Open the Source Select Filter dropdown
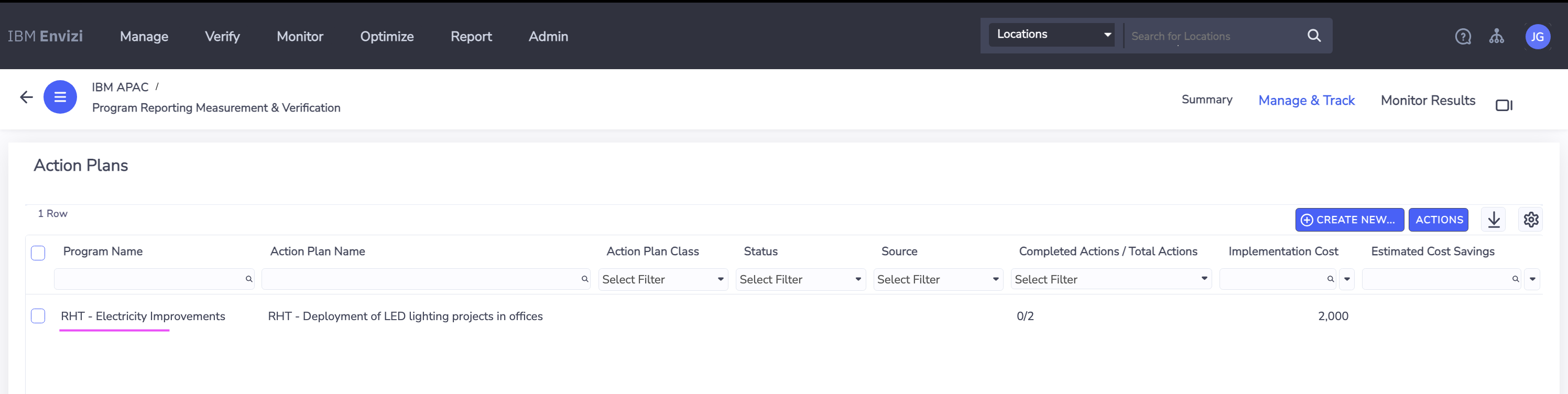The height and width of the screenshot is (394, 1568). click(938, 279)
